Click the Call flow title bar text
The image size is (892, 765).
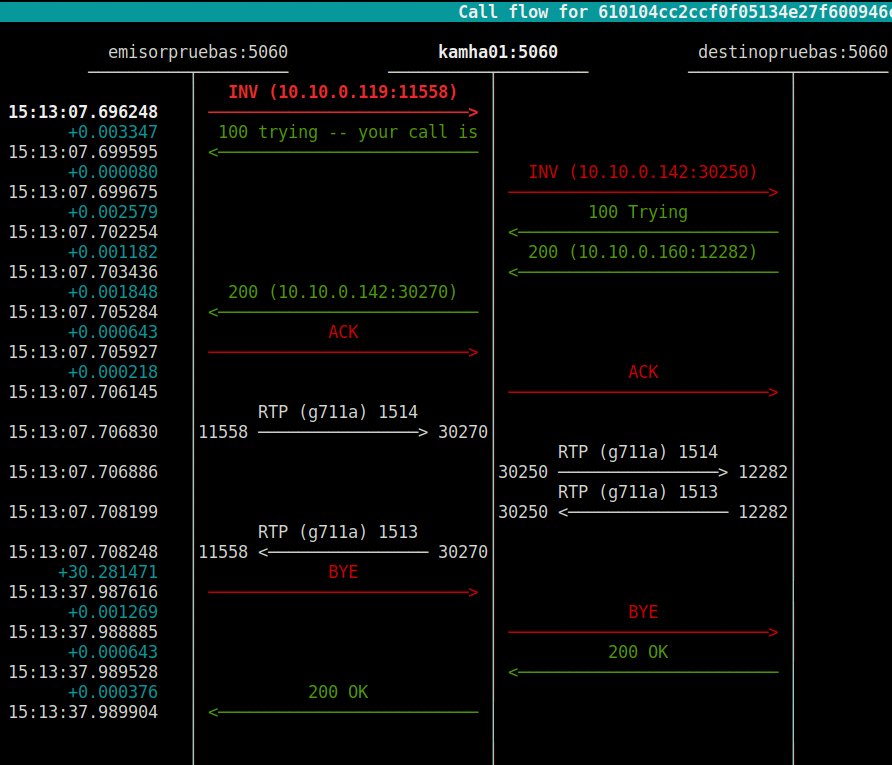click(675, 11)
